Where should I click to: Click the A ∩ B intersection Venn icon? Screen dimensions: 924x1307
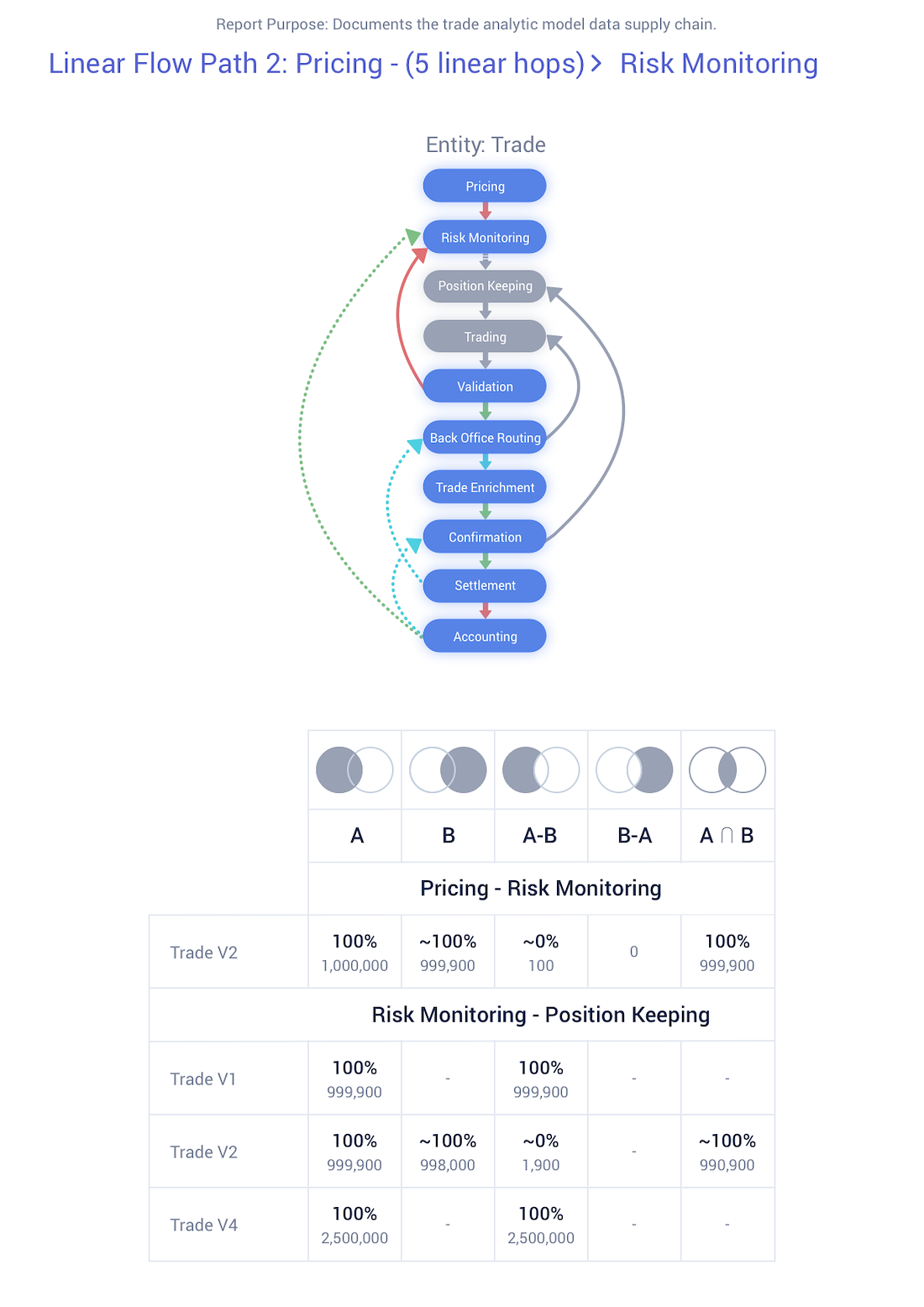pos(727,770)
